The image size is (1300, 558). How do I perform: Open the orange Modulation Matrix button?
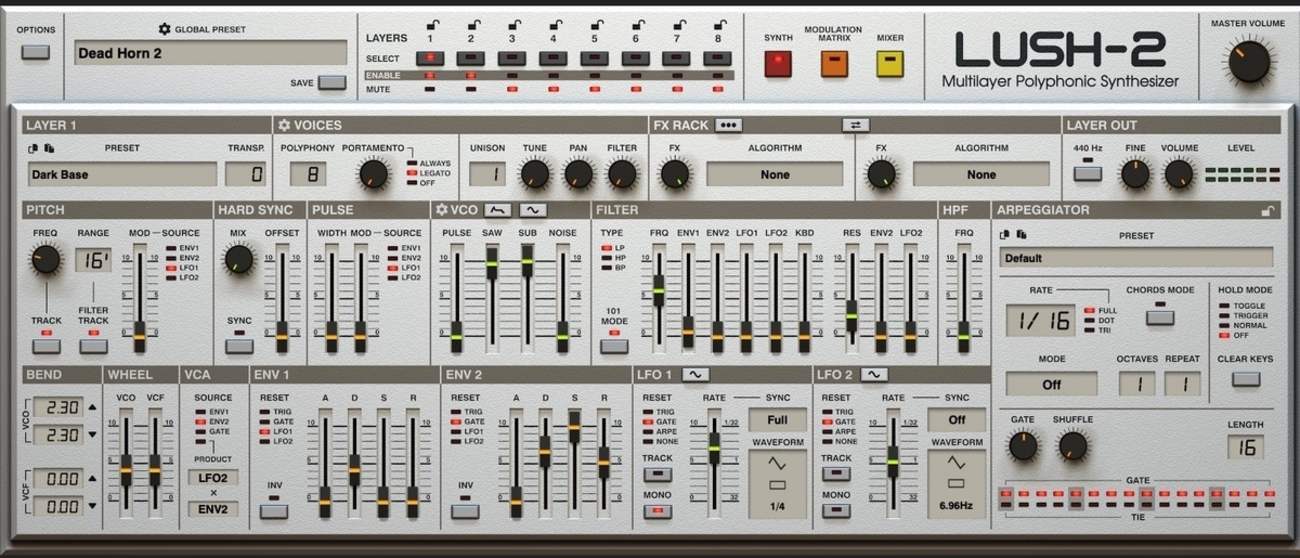point(834,64)
